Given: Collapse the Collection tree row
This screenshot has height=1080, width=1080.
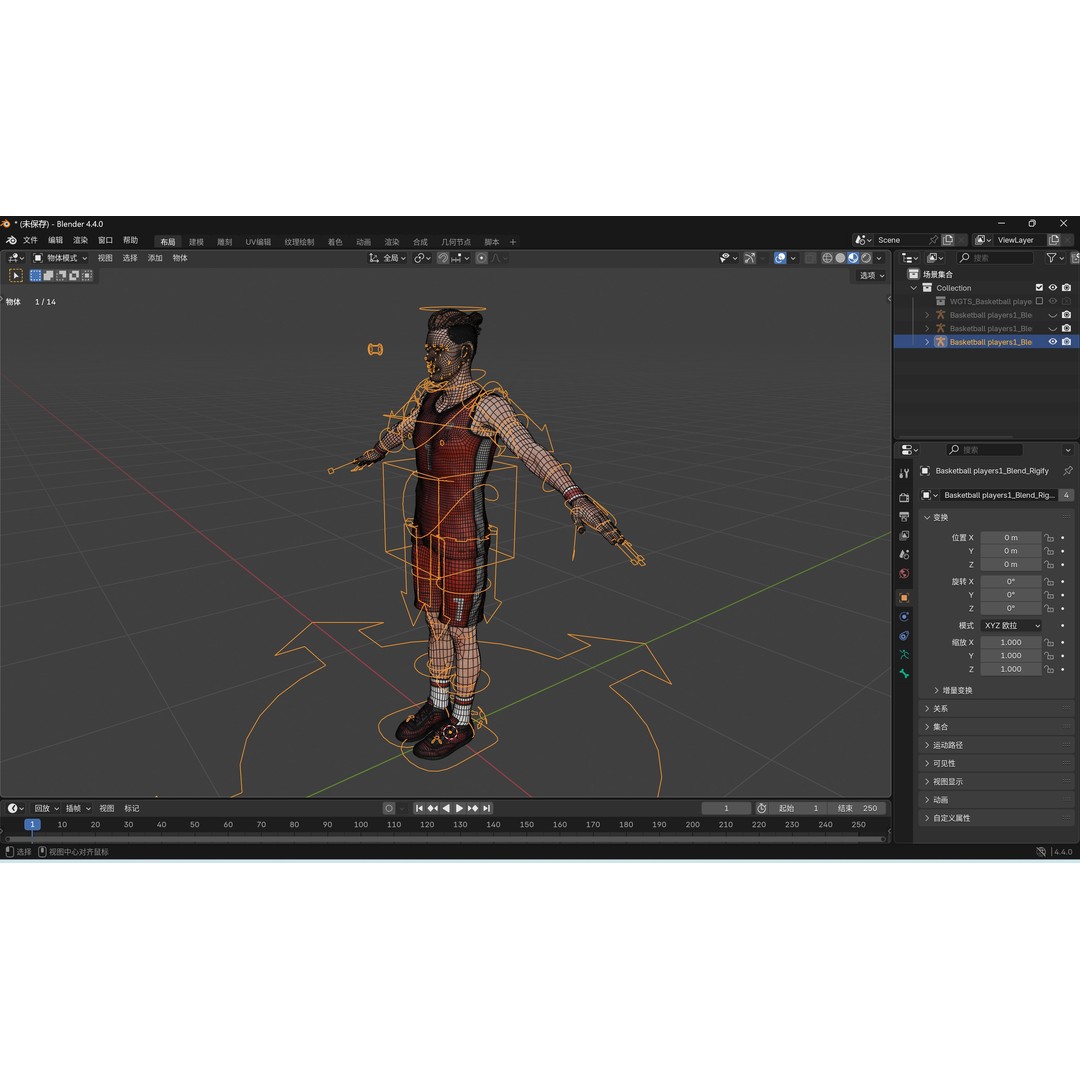Looking at the screenshot, I should coord(914,288).
